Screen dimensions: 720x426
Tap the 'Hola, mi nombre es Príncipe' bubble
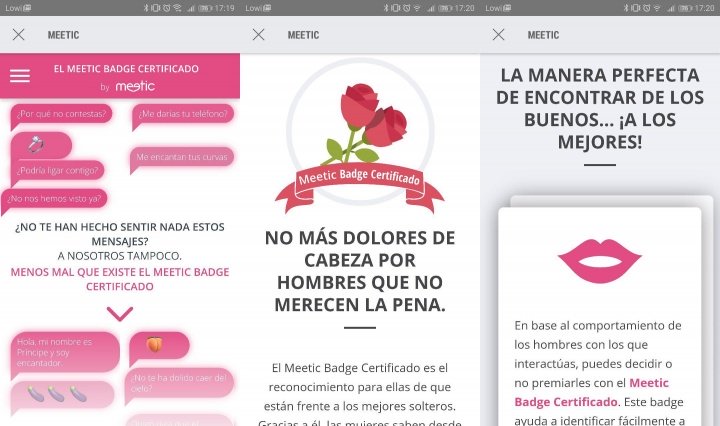65,352
